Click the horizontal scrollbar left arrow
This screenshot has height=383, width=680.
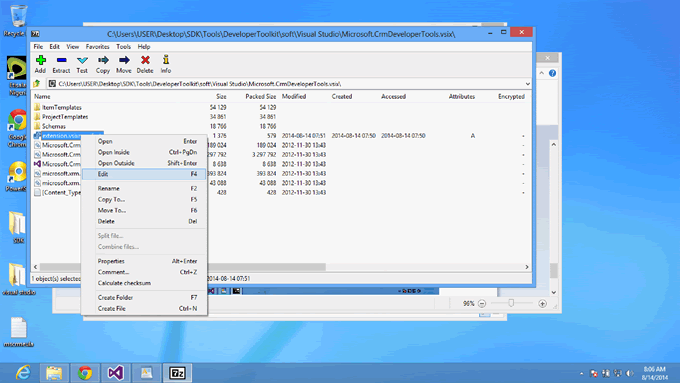click(x=36, y=267)
